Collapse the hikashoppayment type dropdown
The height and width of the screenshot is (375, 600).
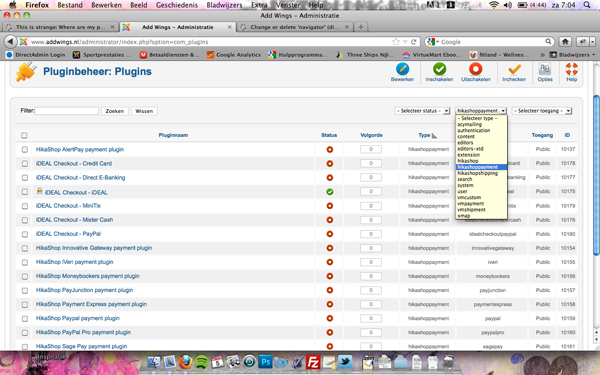tap(481, 111)
